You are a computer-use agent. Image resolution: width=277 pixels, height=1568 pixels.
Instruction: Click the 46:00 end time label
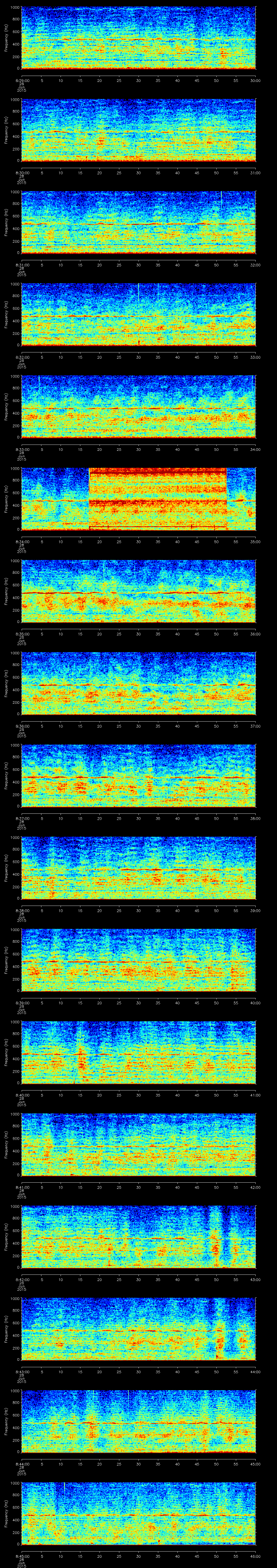256,1556
